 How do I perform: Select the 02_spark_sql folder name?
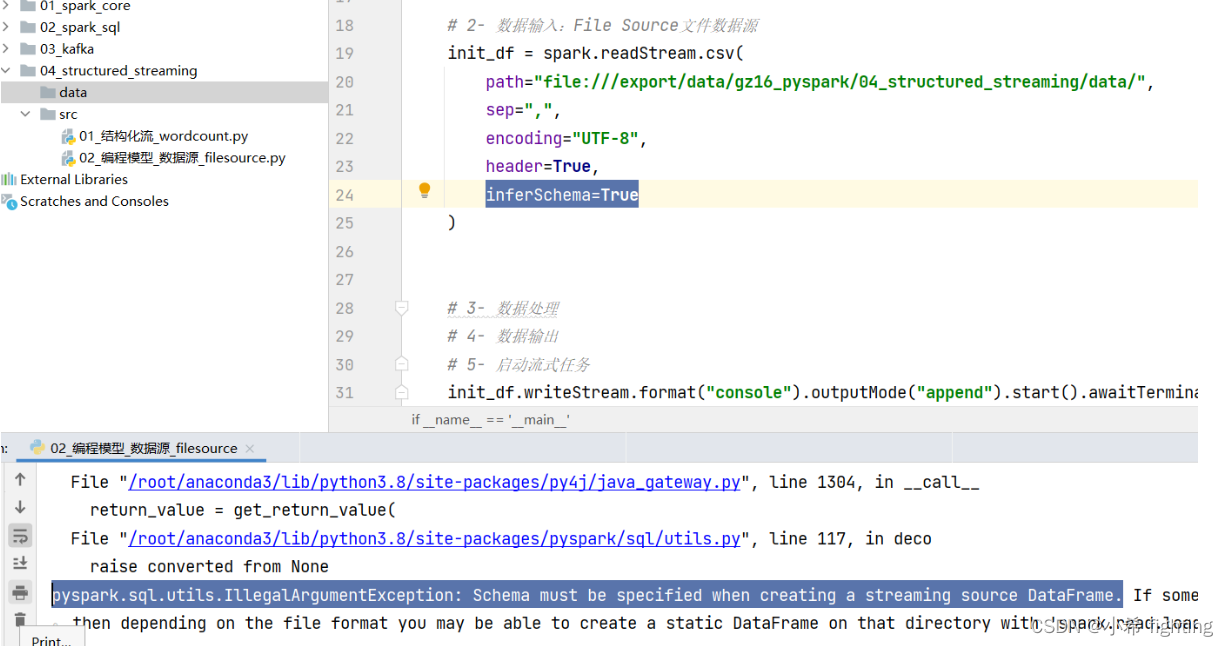(x=80, y=27)
